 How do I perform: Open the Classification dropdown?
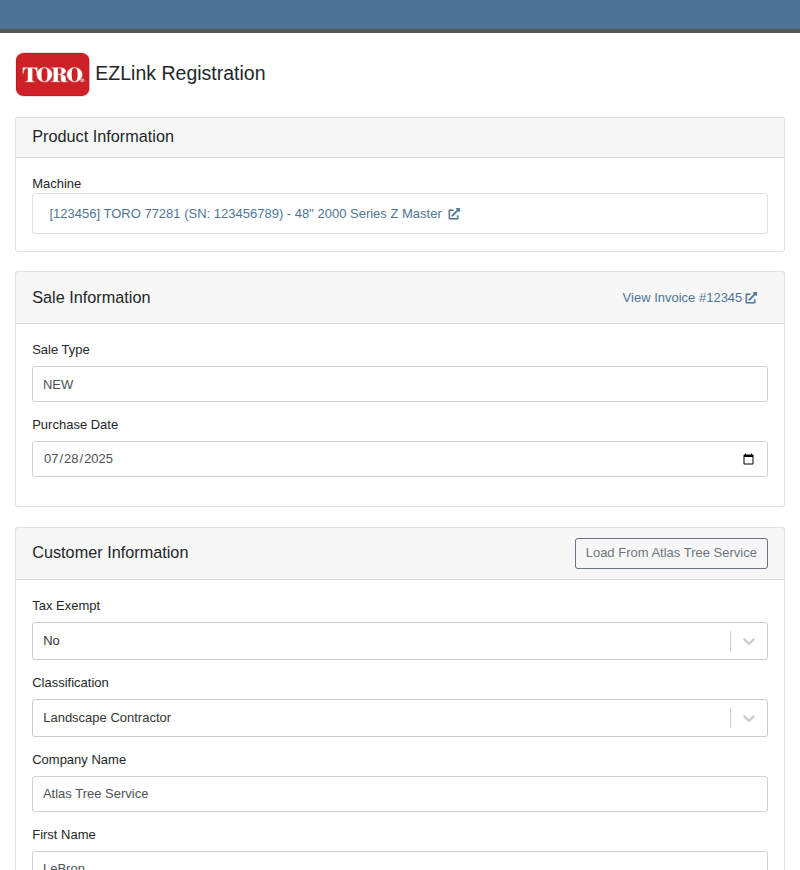pyautogui.click(x=400, y=718)
